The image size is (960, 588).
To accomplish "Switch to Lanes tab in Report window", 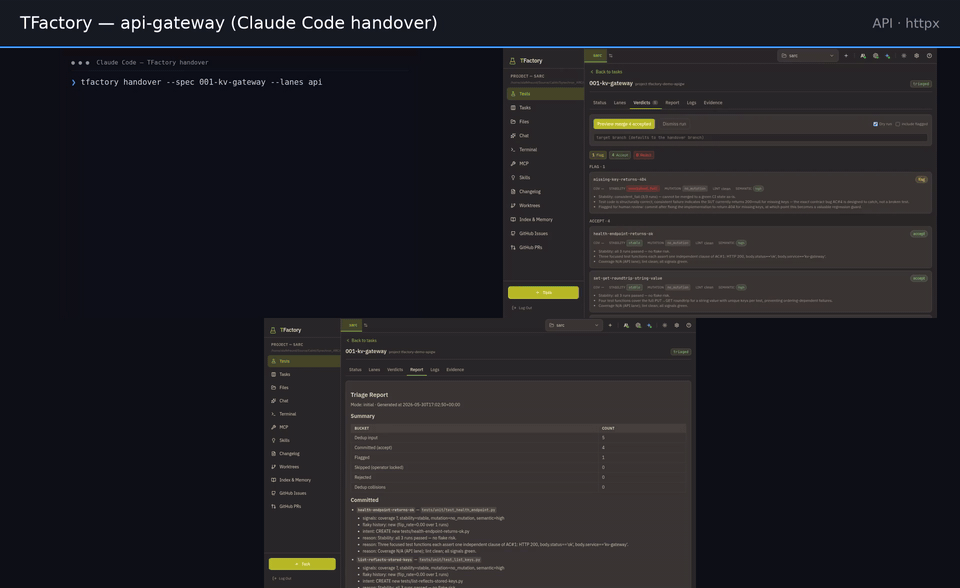I will click(x=374, y=370).
